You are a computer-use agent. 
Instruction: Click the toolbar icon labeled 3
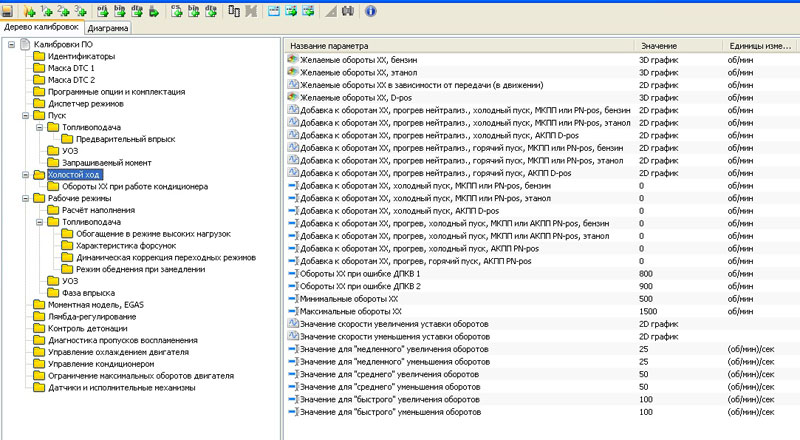coord(81,13)
